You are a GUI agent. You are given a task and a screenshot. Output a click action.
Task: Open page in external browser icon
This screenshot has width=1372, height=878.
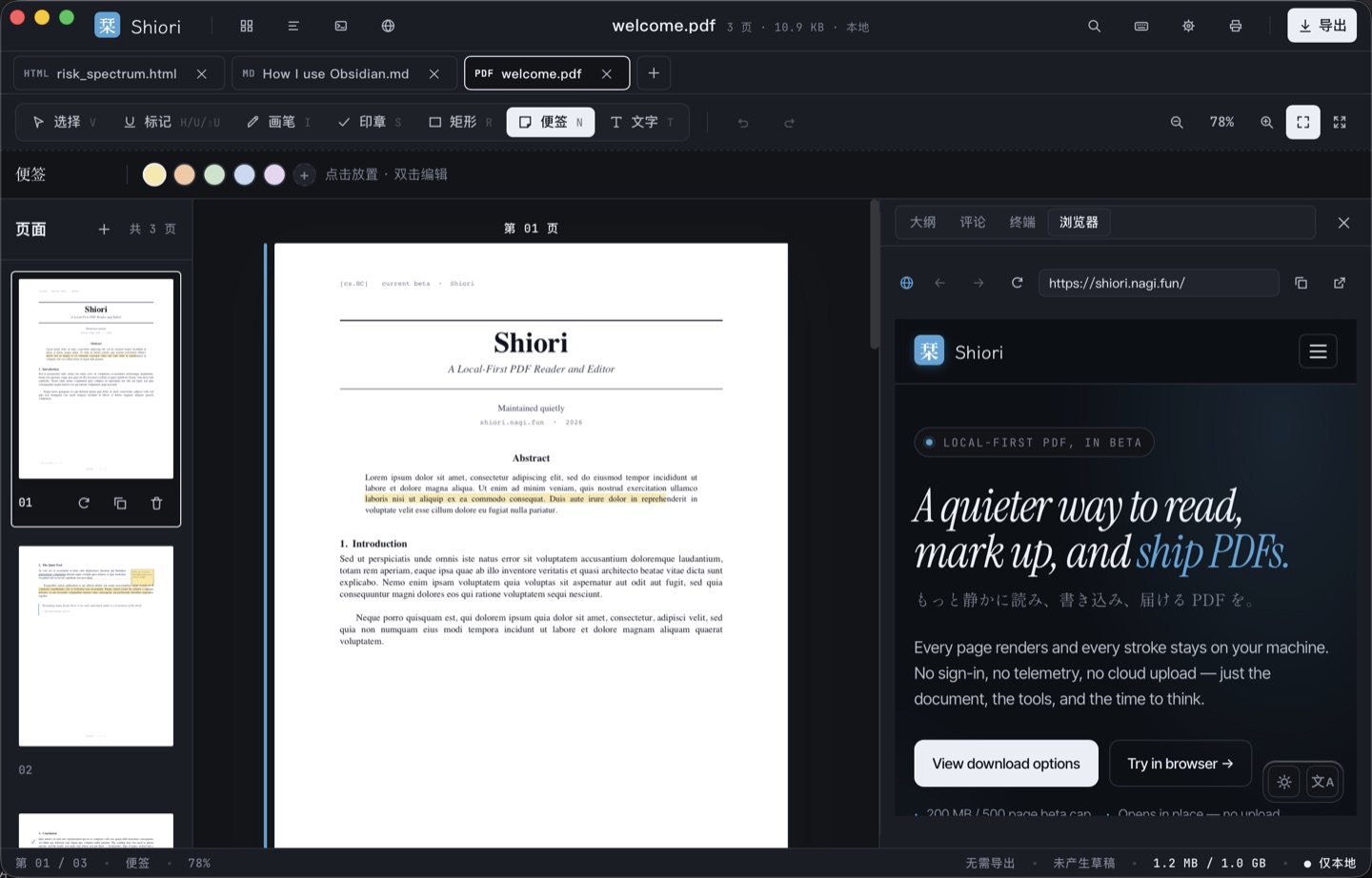pyautogui.click(x=1340, y=283)
